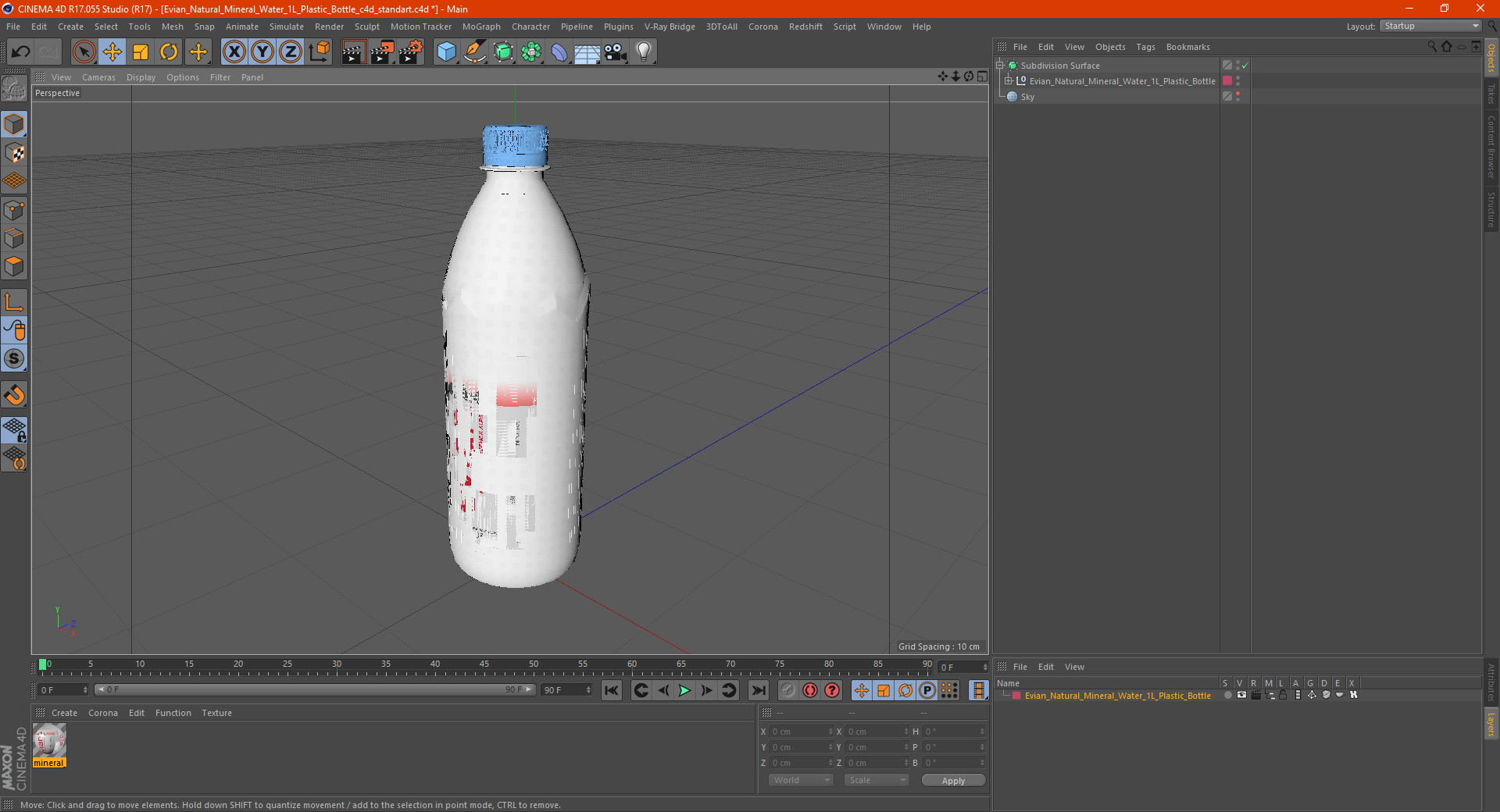Viewport: 1500px width, 812px height.
Task: Toggle layer View eye icon
Action: click(x=1241, y=695)
